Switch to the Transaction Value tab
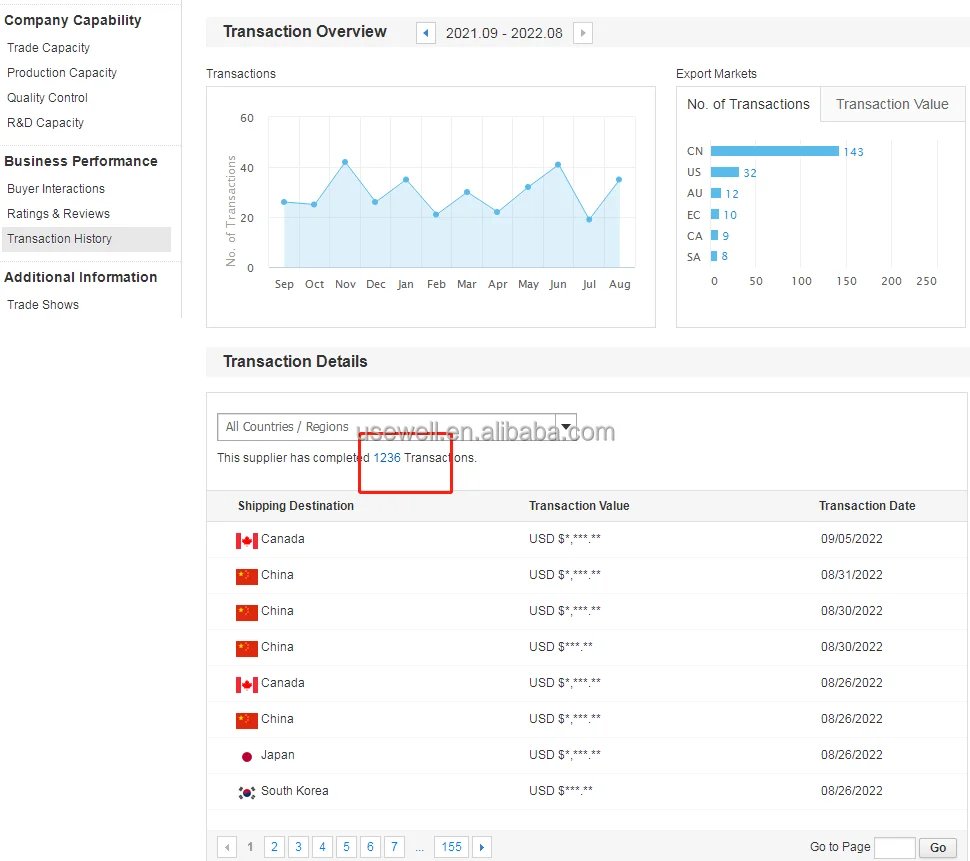Viewport: 970px width, 861px height. pyautogui.click(x=892, y=104)
